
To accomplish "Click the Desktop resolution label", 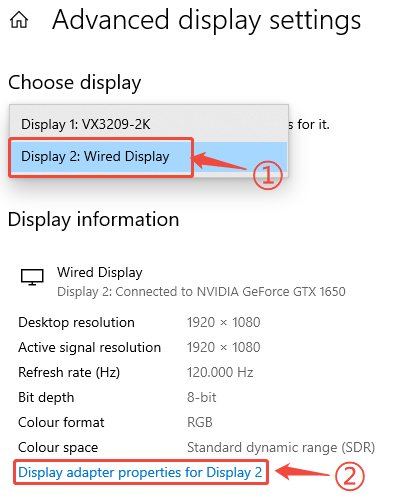I will (76, 322).
